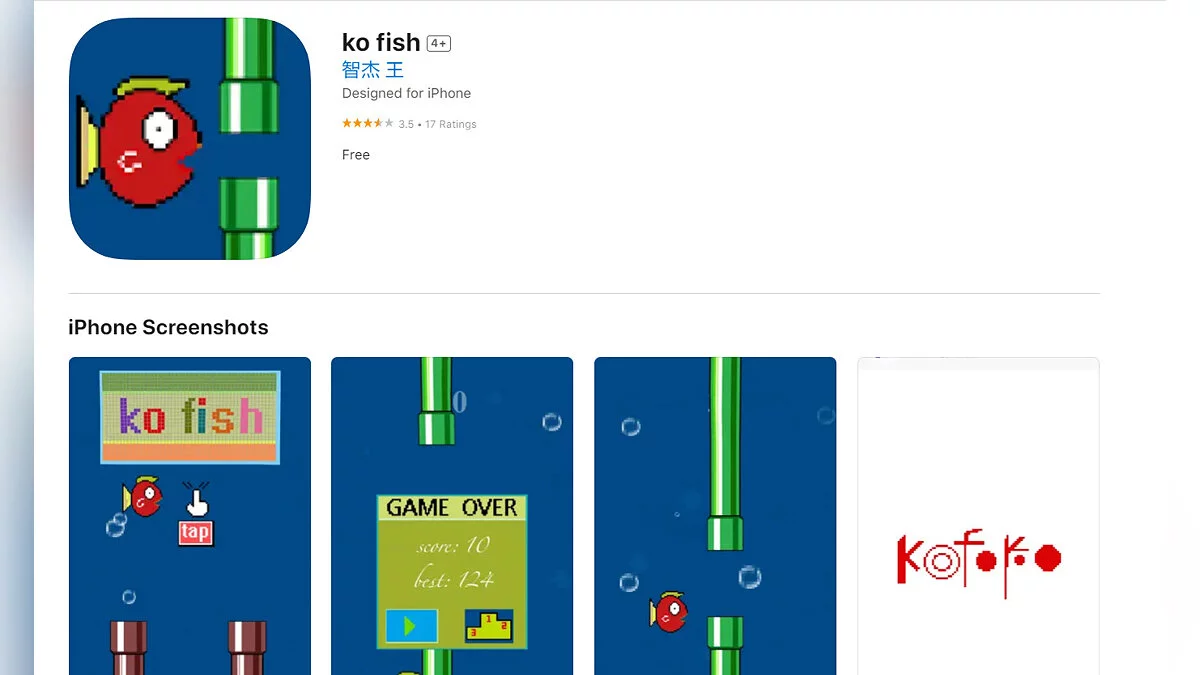
Task: Click the red fish in first screenshot
Action: tap(142, 495)
